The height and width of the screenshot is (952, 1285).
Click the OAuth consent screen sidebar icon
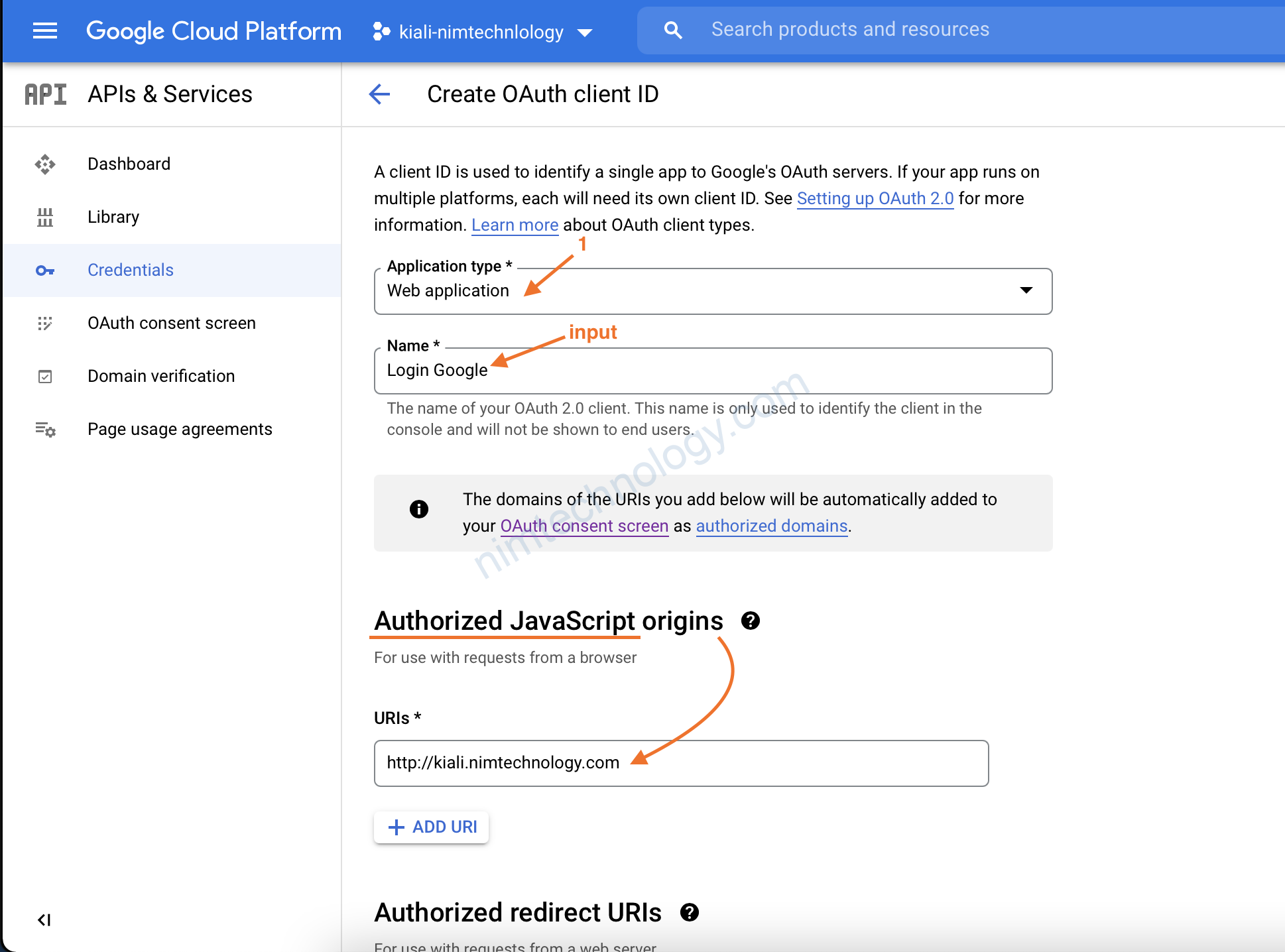[x=45, y=323]
